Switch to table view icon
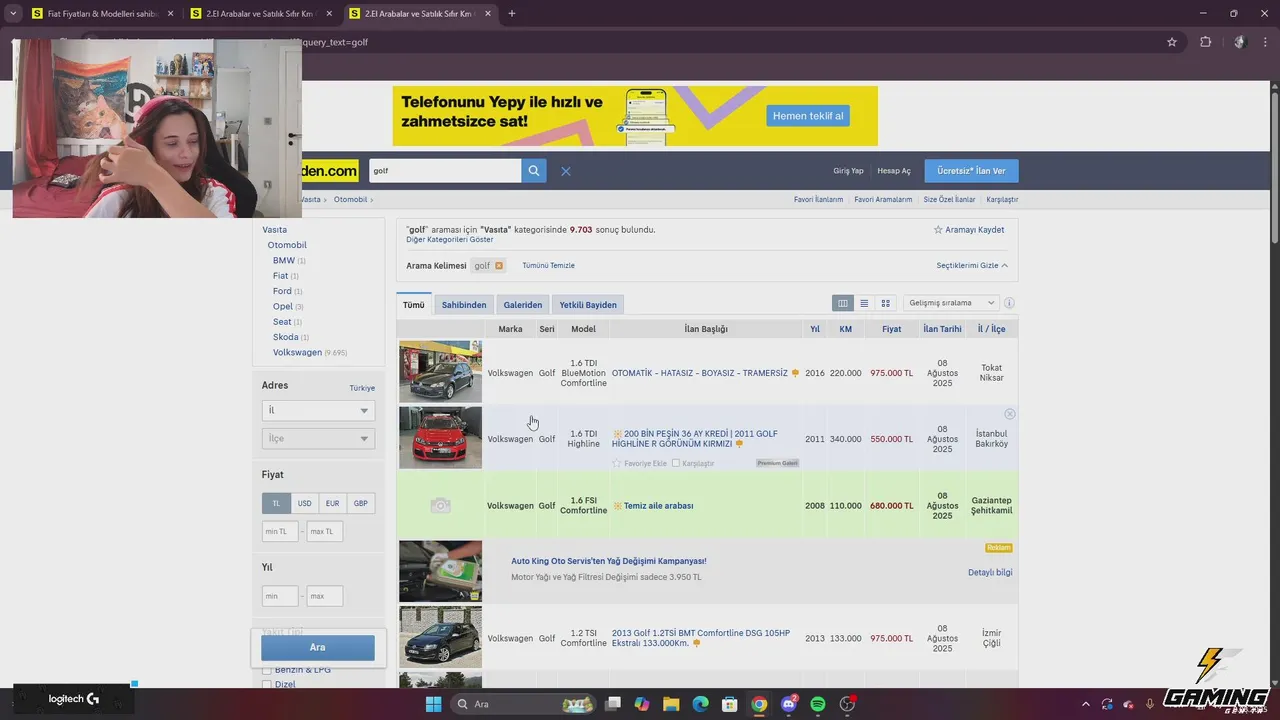 point(843,303)
